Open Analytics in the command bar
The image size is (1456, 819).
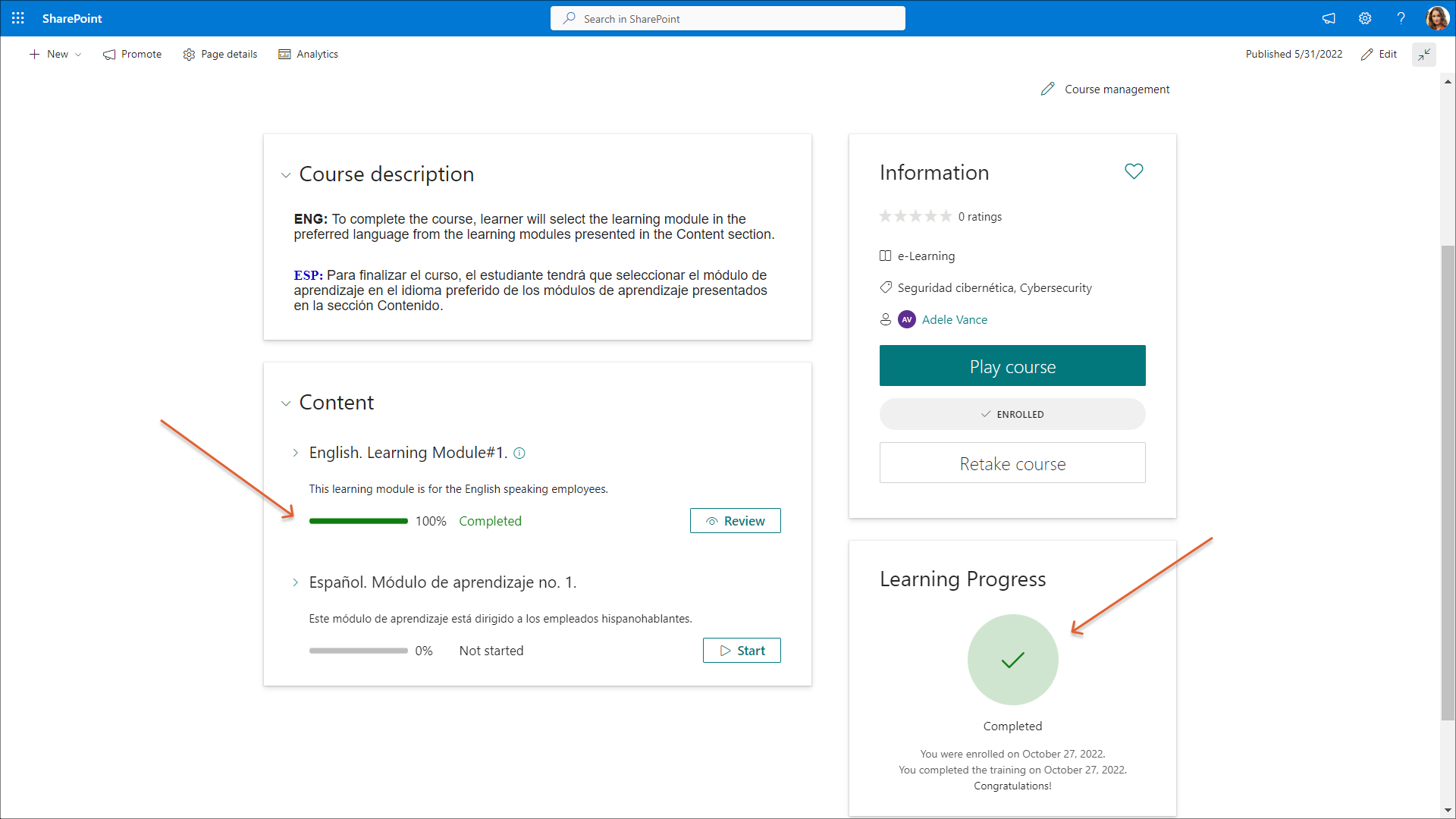tap(309, 54)
